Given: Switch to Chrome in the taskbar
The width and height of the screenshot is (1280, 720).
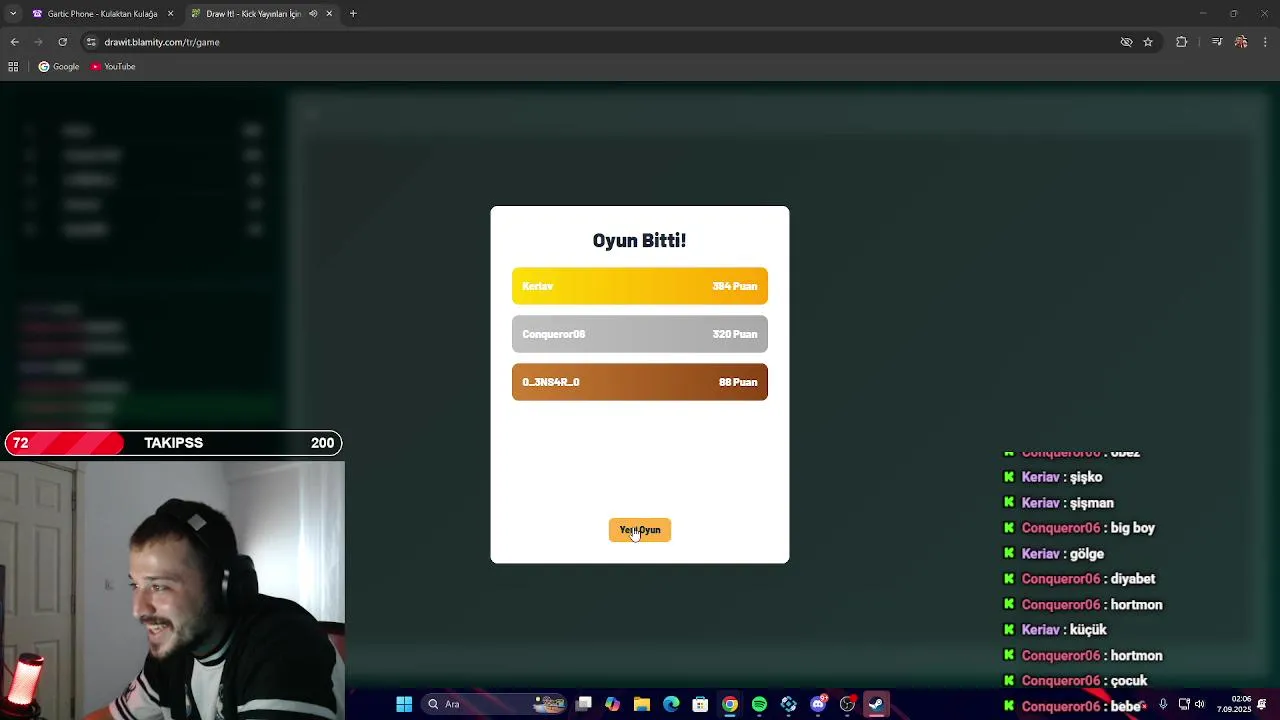Looking at the screenshot, I should point(730,704).
